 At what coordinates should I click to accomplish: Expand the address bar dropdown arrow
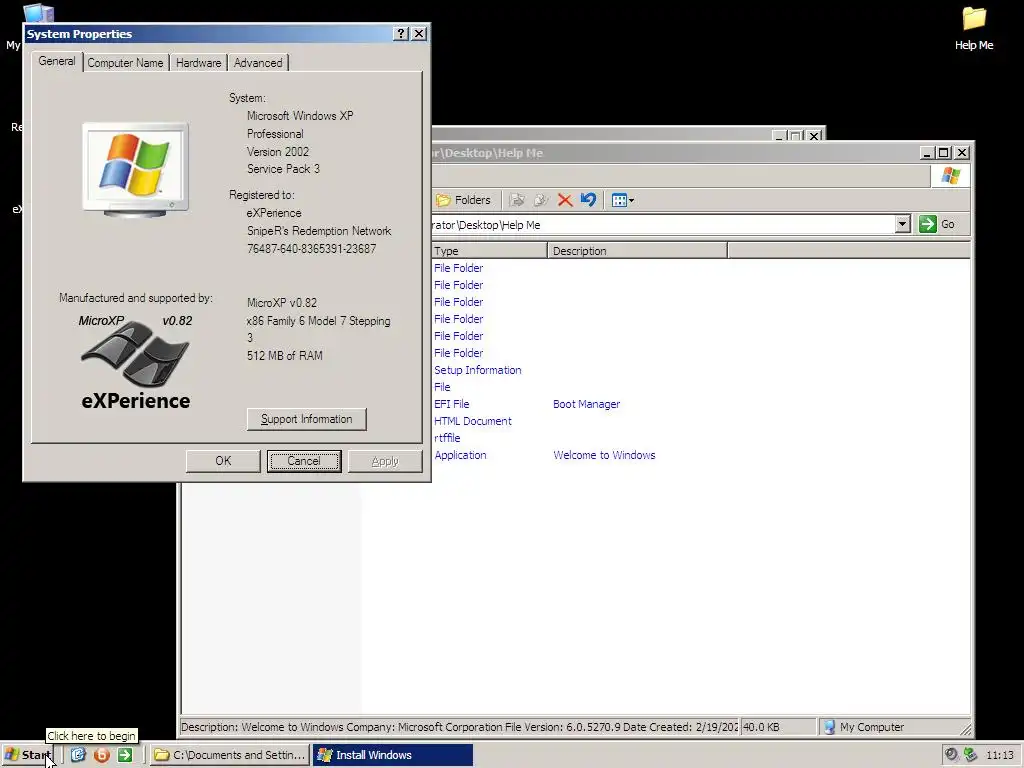(x=903, y=225)
